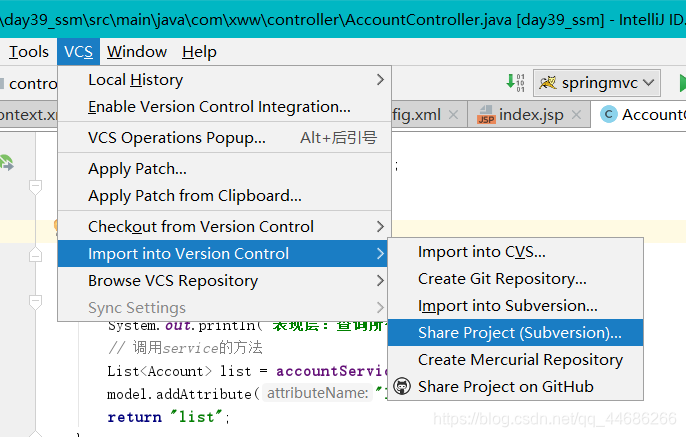The height and width of the screenshot is (437, 686).
Task: Choose Create Mercurial Repository
Action: point(515,360)
